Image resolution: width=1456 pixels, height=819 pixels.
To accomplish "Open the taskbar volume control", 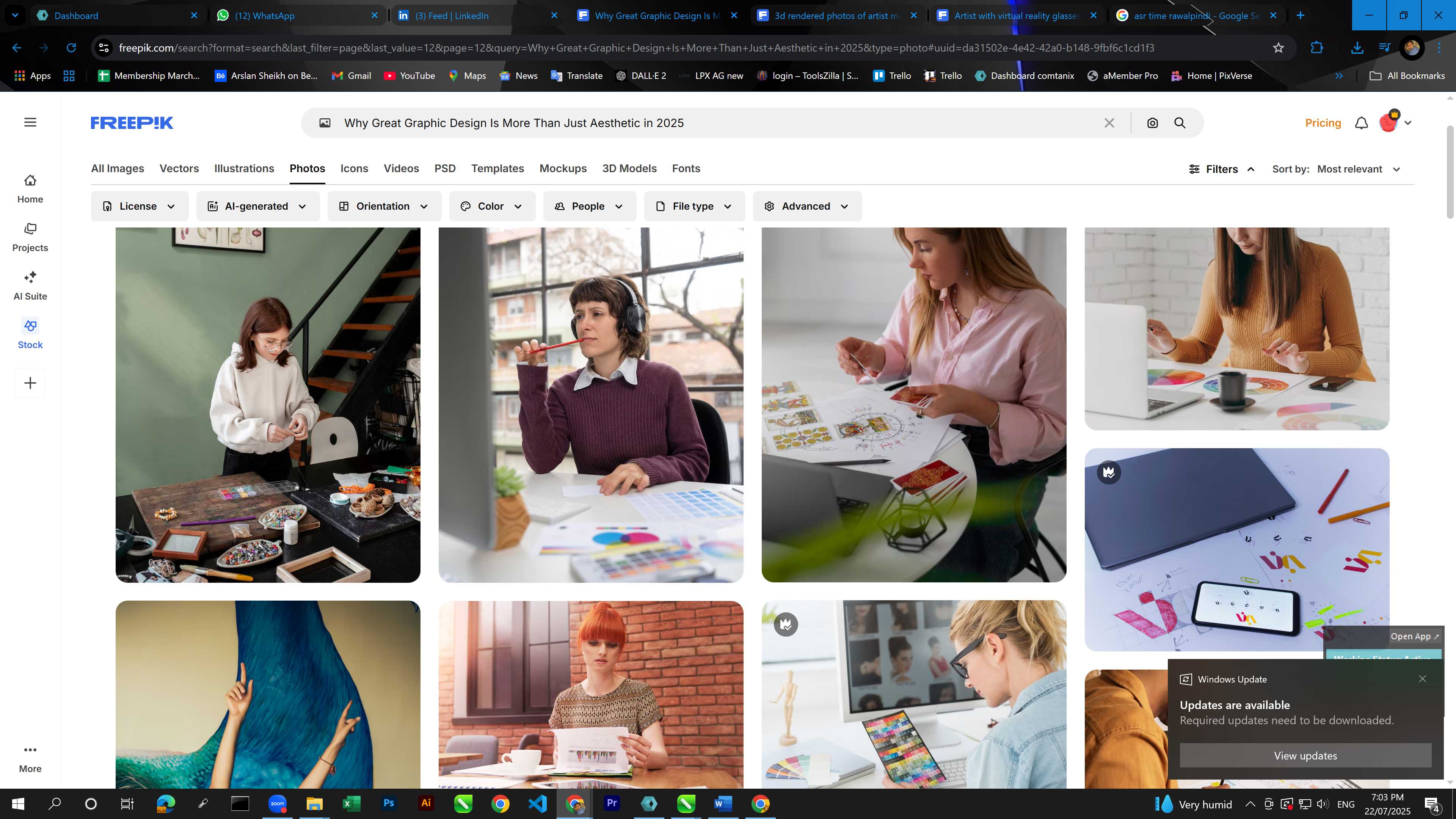I will click(1323, 804).
